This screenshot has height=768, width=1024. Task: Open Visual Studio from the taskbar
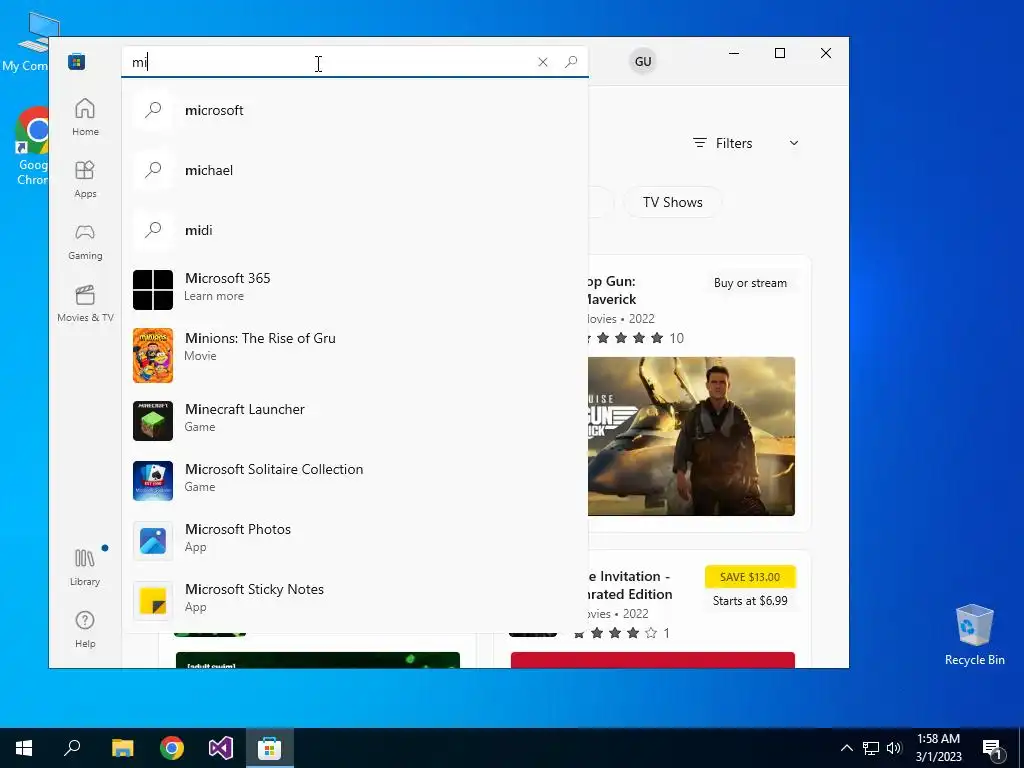click(221, 748)
